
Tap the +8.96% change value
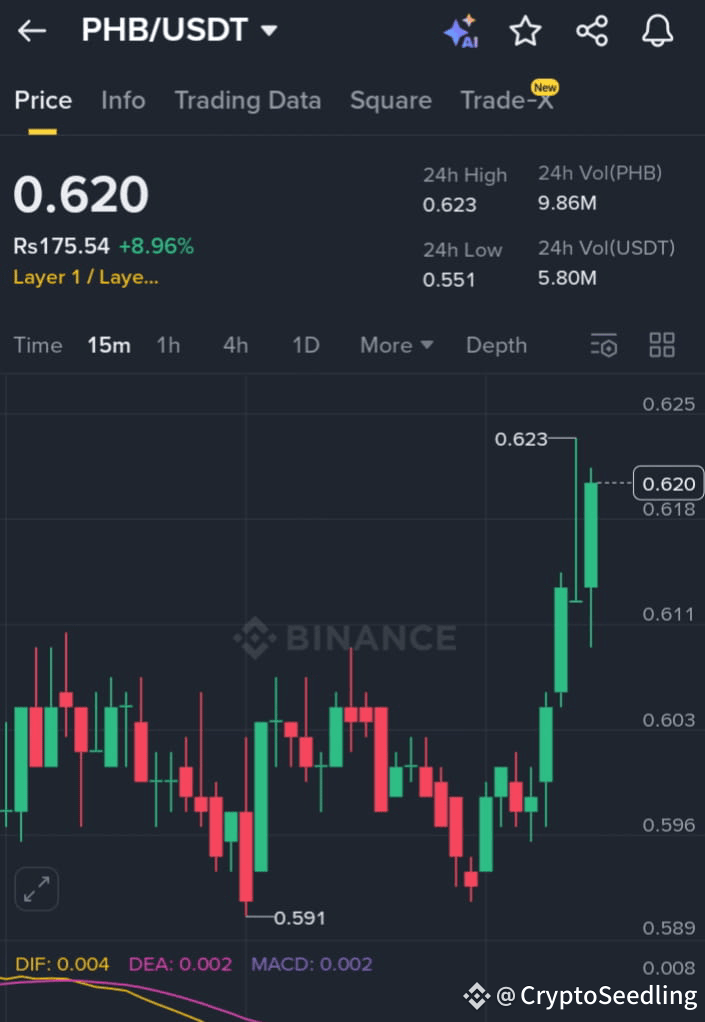coord(156,246)
